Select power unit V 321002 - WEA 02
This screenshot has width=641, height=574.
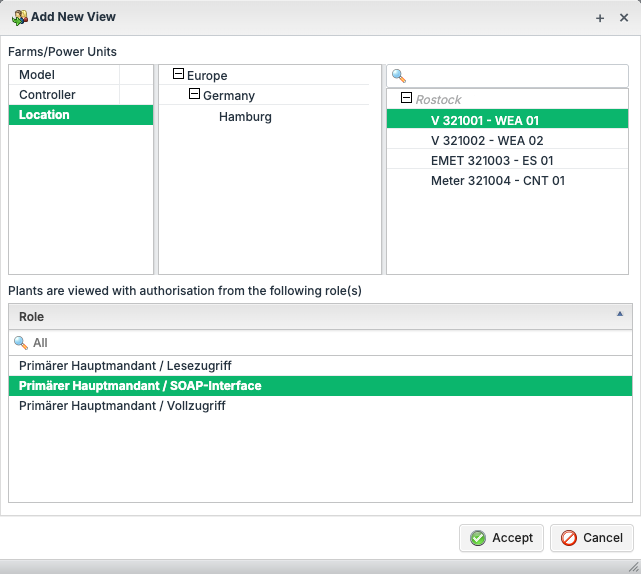[487, 141]
